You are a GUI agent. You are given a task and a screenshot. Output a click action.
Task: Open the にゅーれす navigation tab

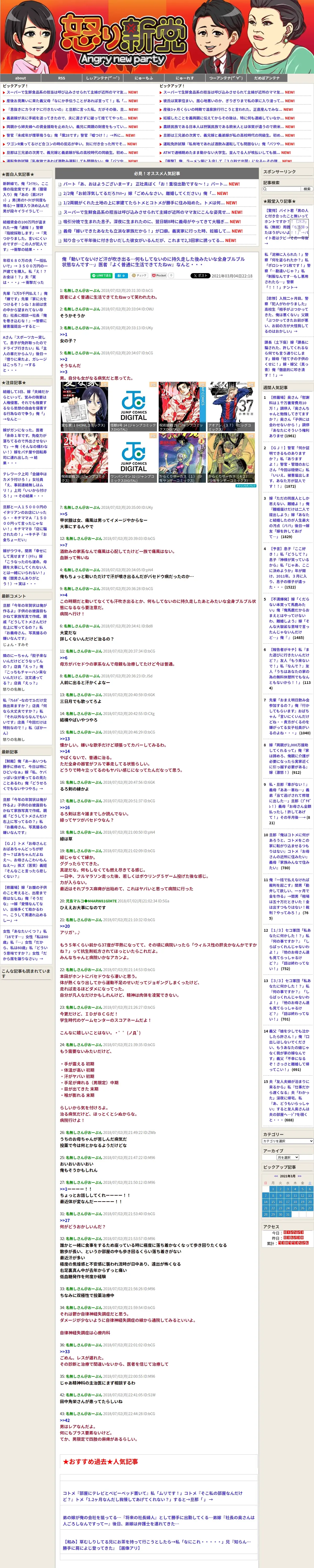click(184, 78)
